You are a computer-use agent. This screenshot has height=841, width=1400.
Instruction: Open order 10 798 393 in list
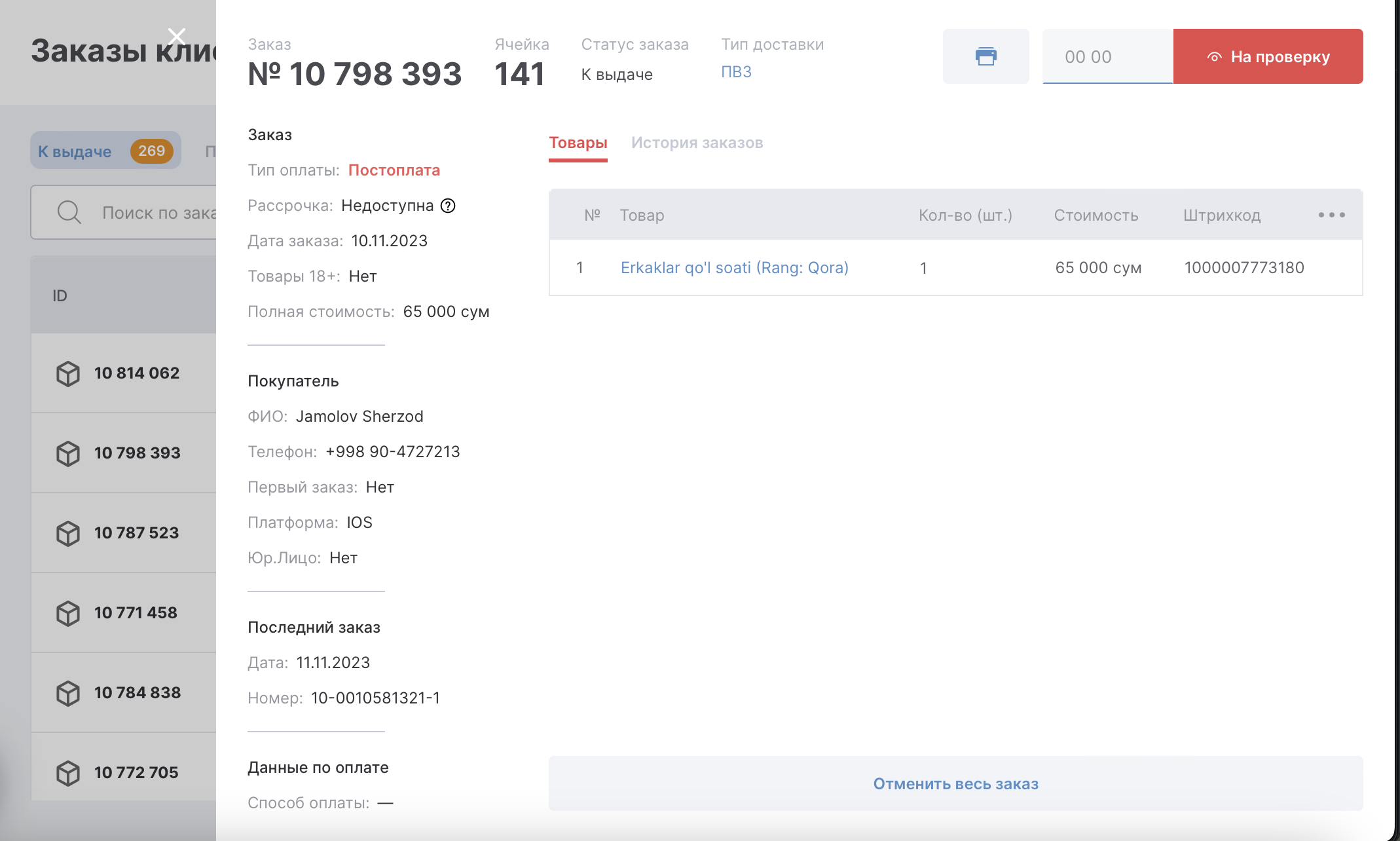(137, 453)
